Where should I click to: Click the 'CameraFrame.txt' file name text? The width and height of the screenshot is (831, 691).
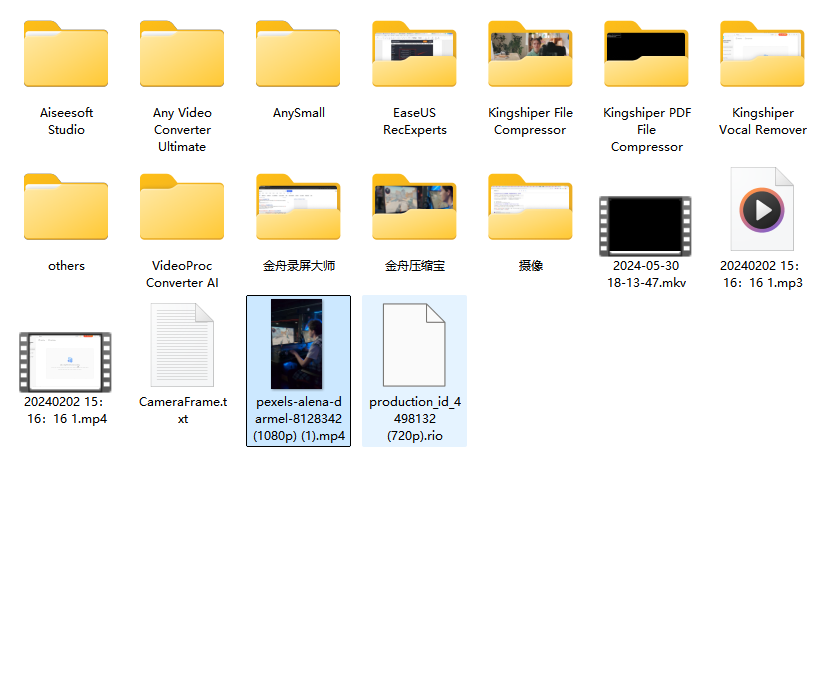pyautogui.click(x=182, y=410)
